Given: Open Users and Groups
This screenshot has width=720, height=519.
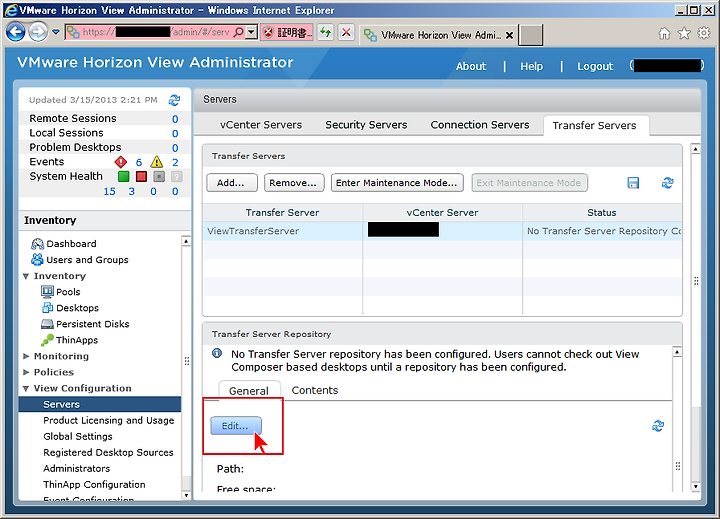Looking at the screenshot, I should [x=79, y=260].
